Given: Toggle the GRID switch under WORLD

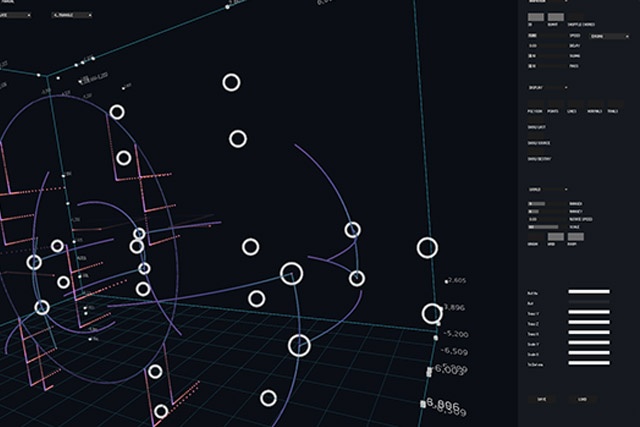Looking at the screenshot, I should 556,237.
